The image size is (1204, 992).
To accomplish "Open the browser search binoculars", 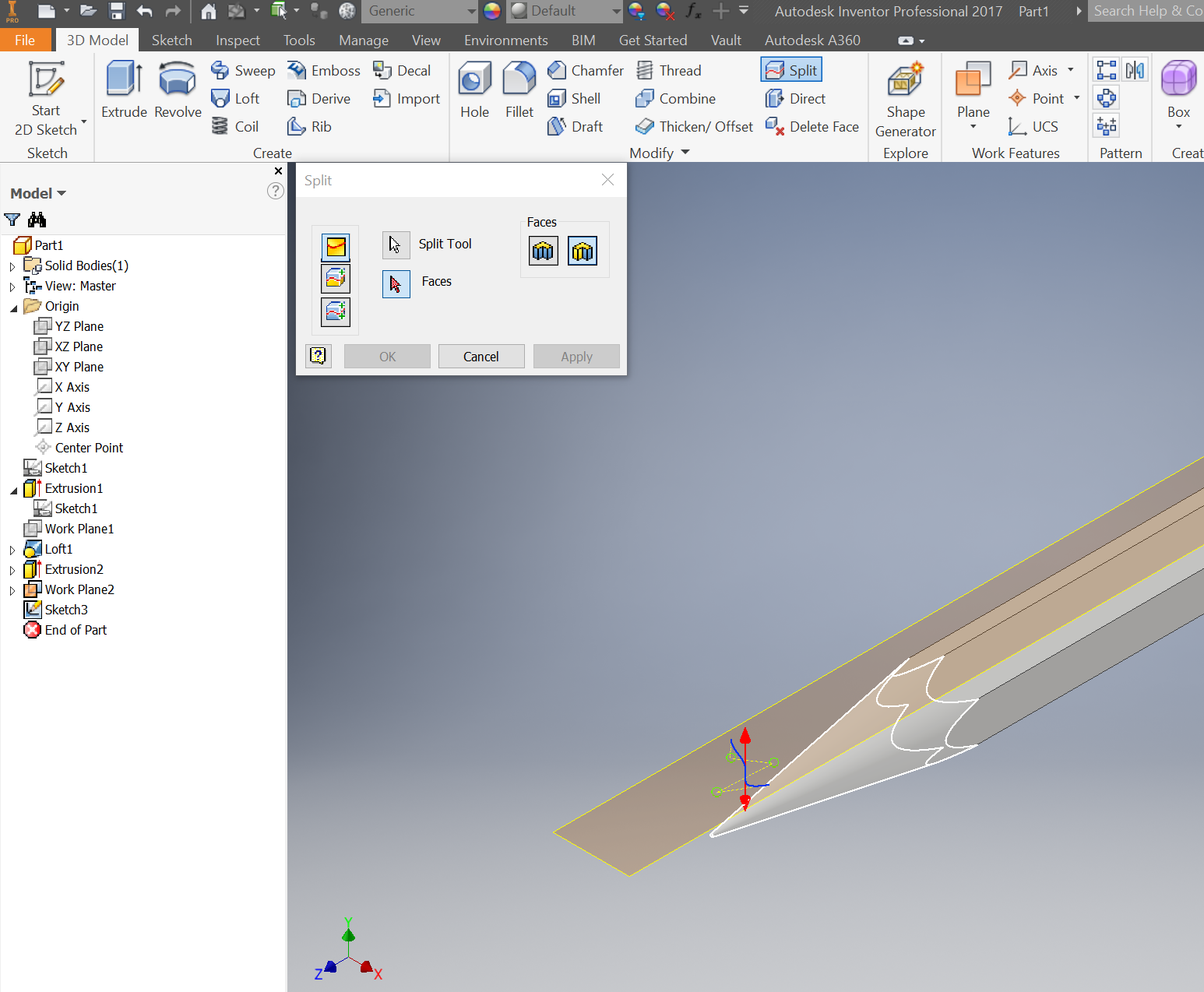I will (x=37, y=220).
